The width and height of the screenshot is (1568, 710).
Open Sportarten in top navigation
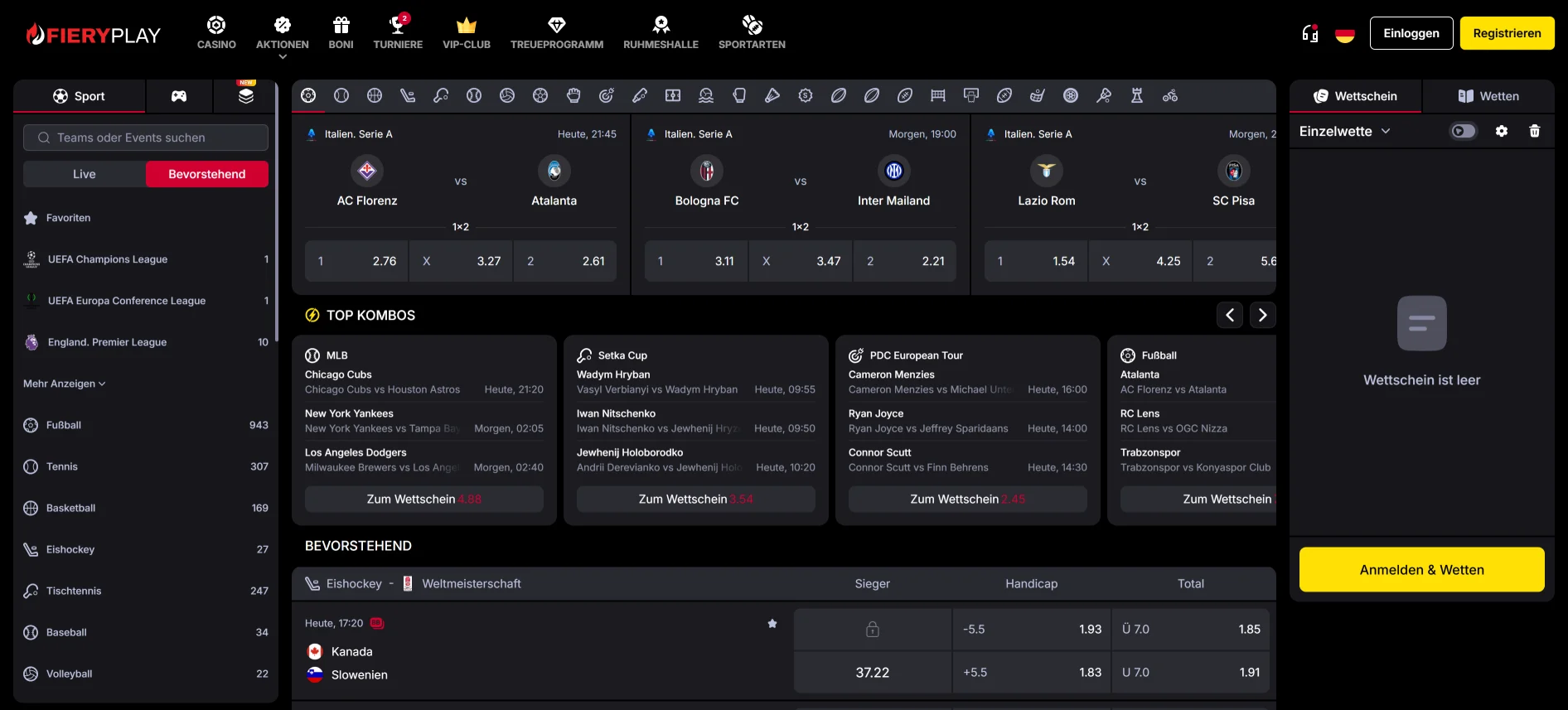tap(752, 33)
